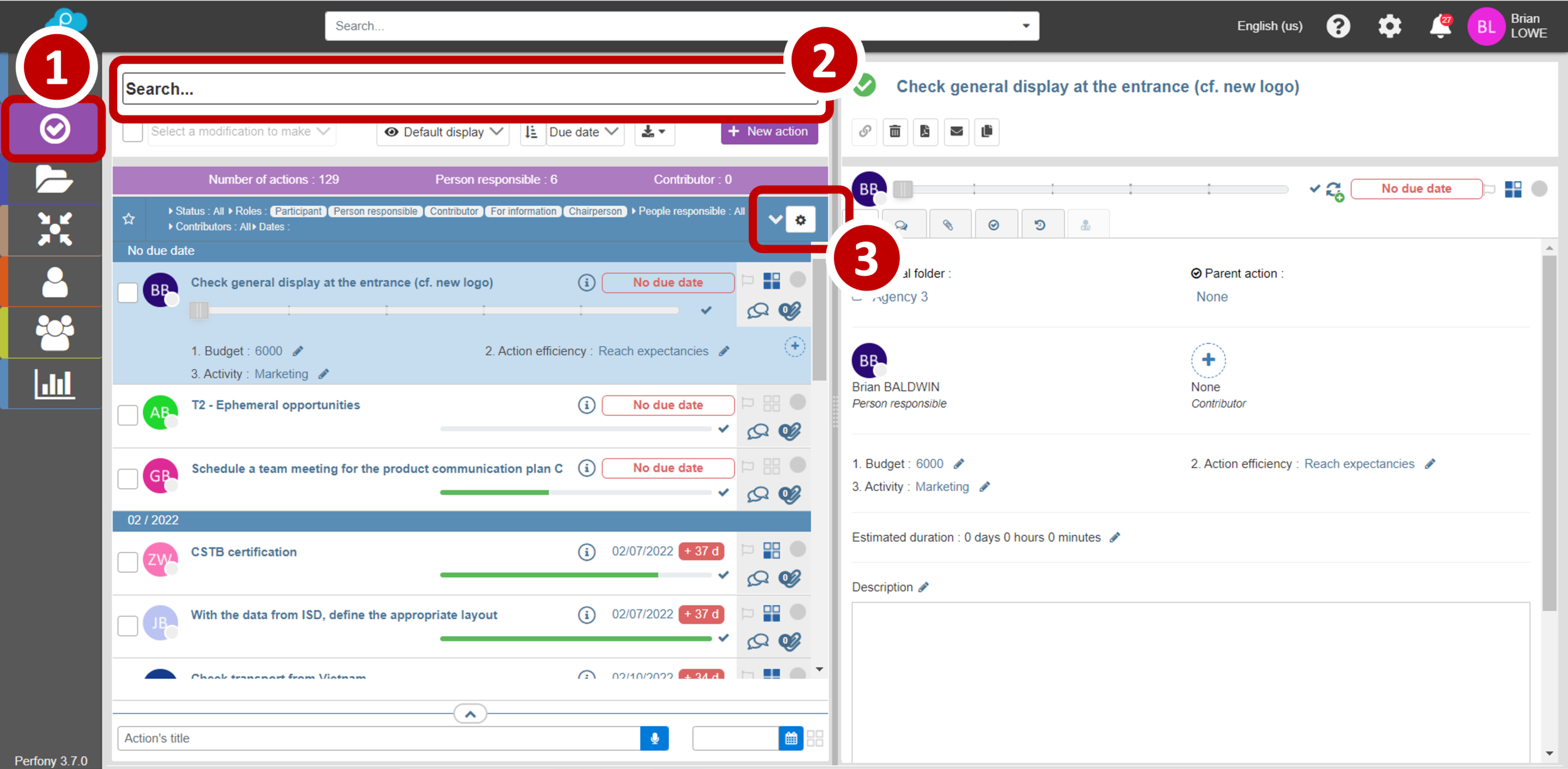The height and width of the screenshot is (769, 1568).
Task: Click the filter settings gear icon
Action: click(800, 220)
